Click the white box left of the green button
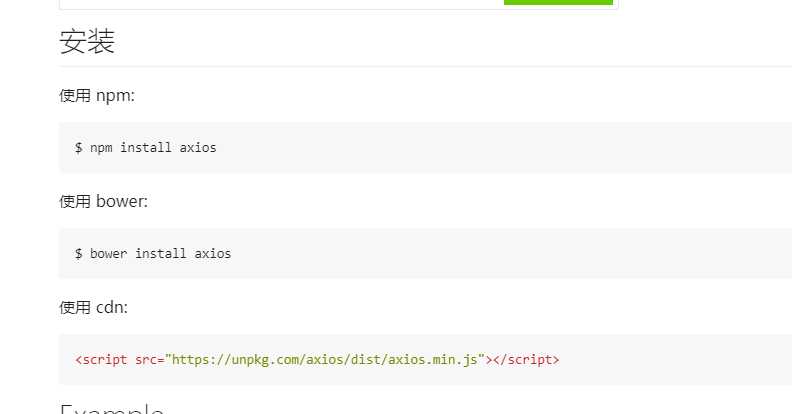The image size is (792, 414). coord(281,3)
